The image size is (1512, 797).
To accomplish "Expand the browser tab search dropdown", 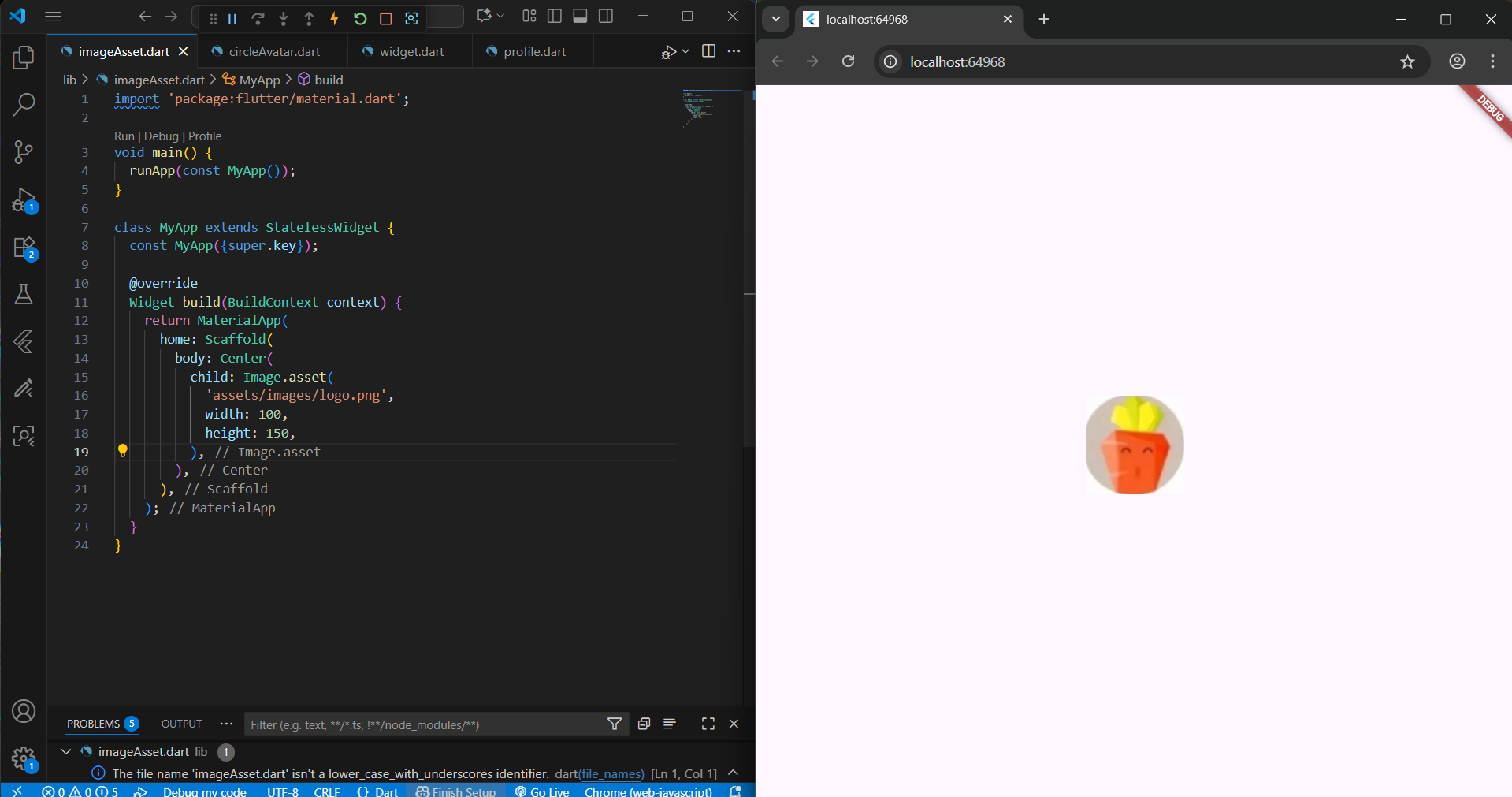I will (775, 19).
